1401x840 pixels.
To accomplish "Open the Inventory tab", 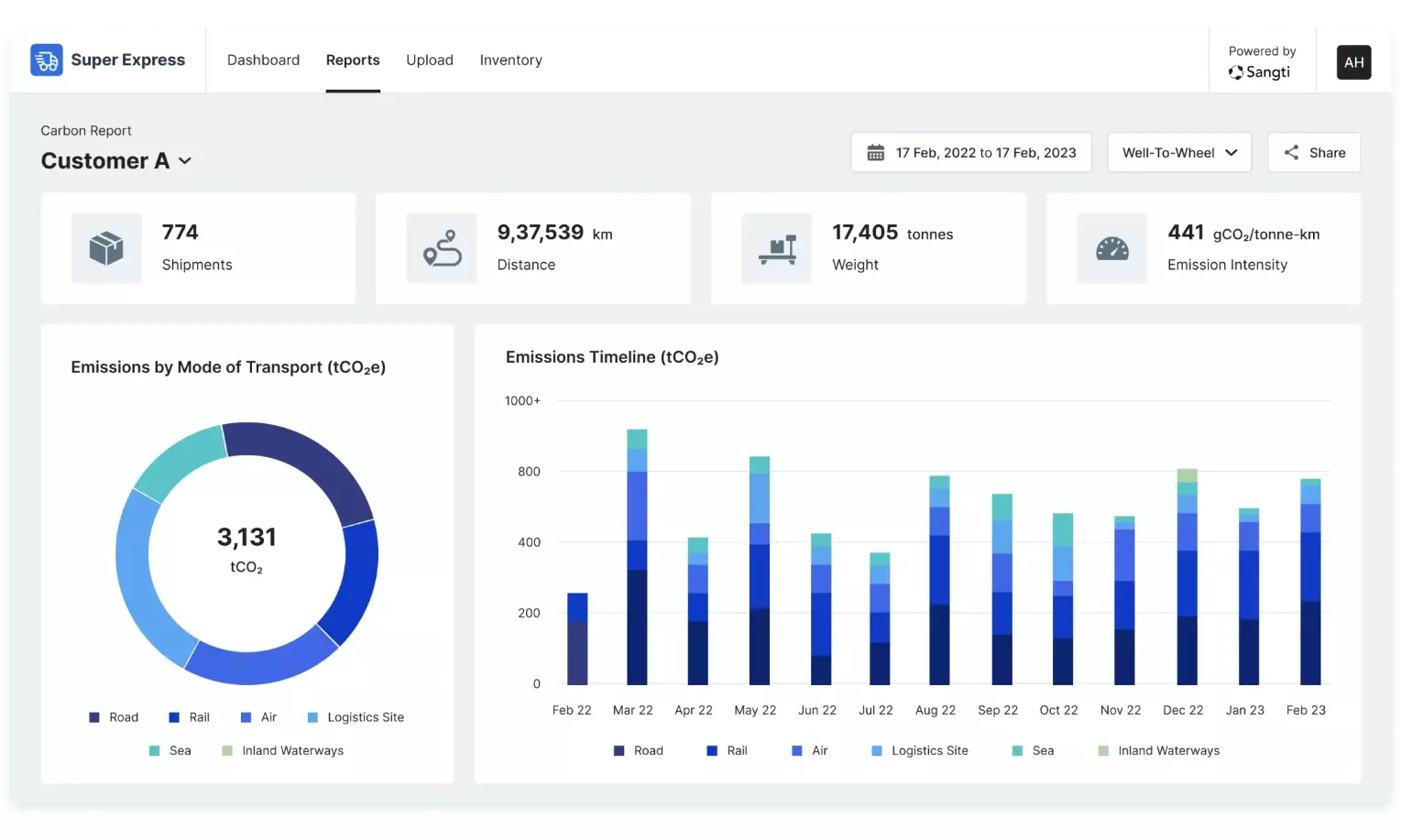I will 510,60.
